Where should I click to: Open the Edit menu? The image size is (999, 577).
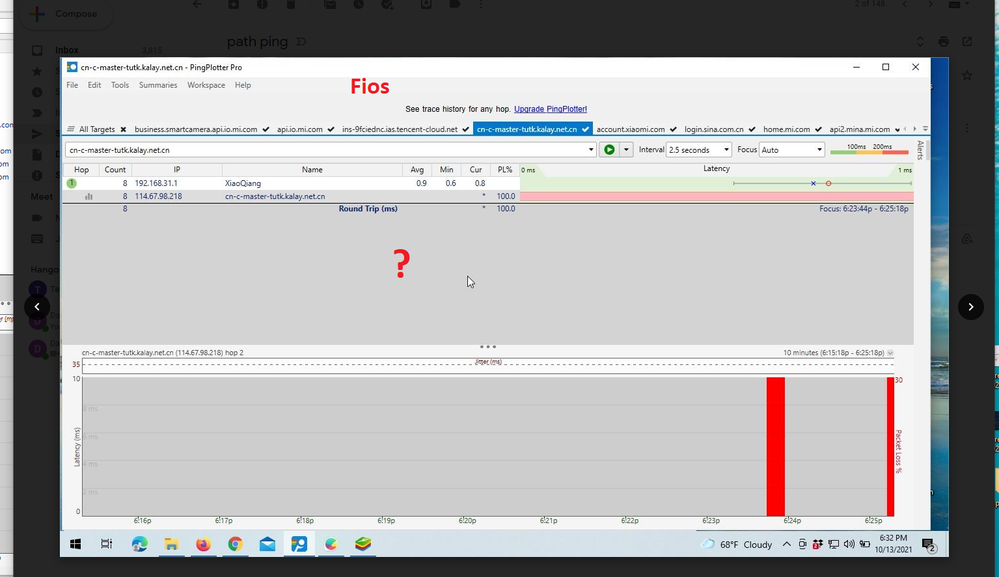pyautogui.click(x=94, y=85)
